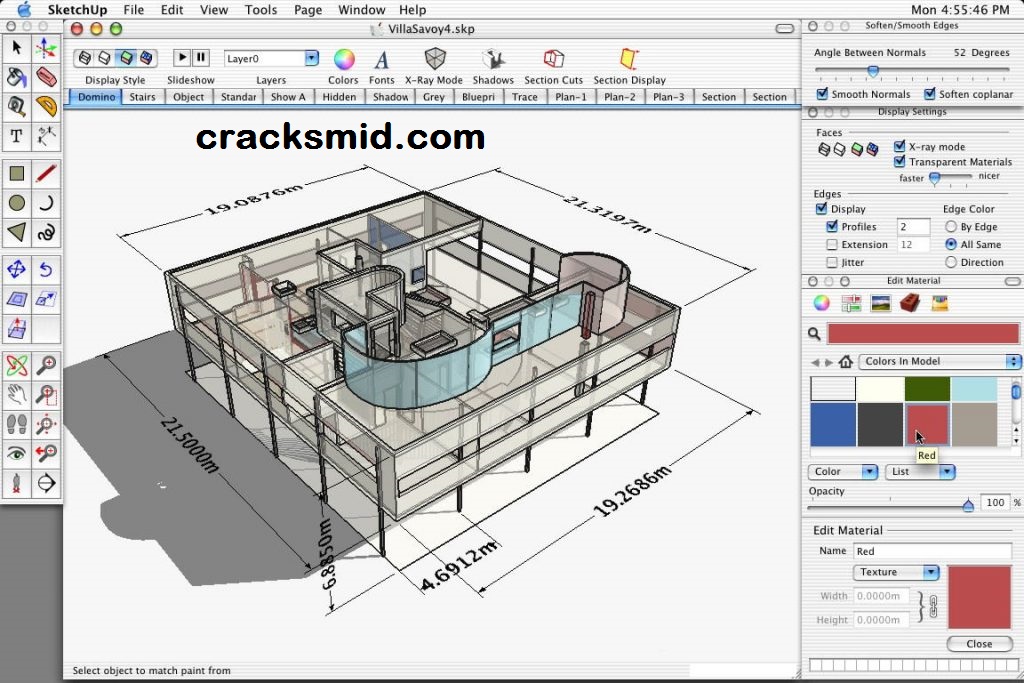Choose the Zoom Window tool
Viewport: 1024px width, 683px height.
(x=46, y=395)
